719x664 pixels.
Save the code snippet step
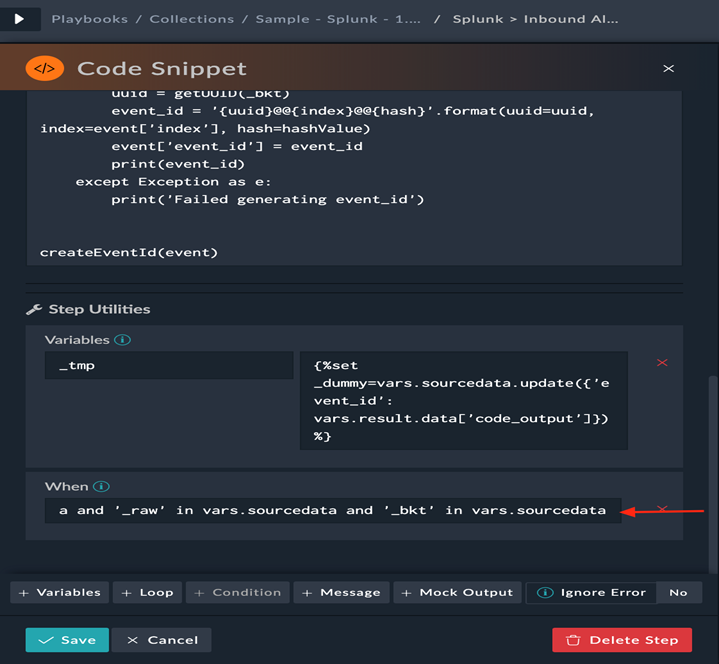(67, 640)
